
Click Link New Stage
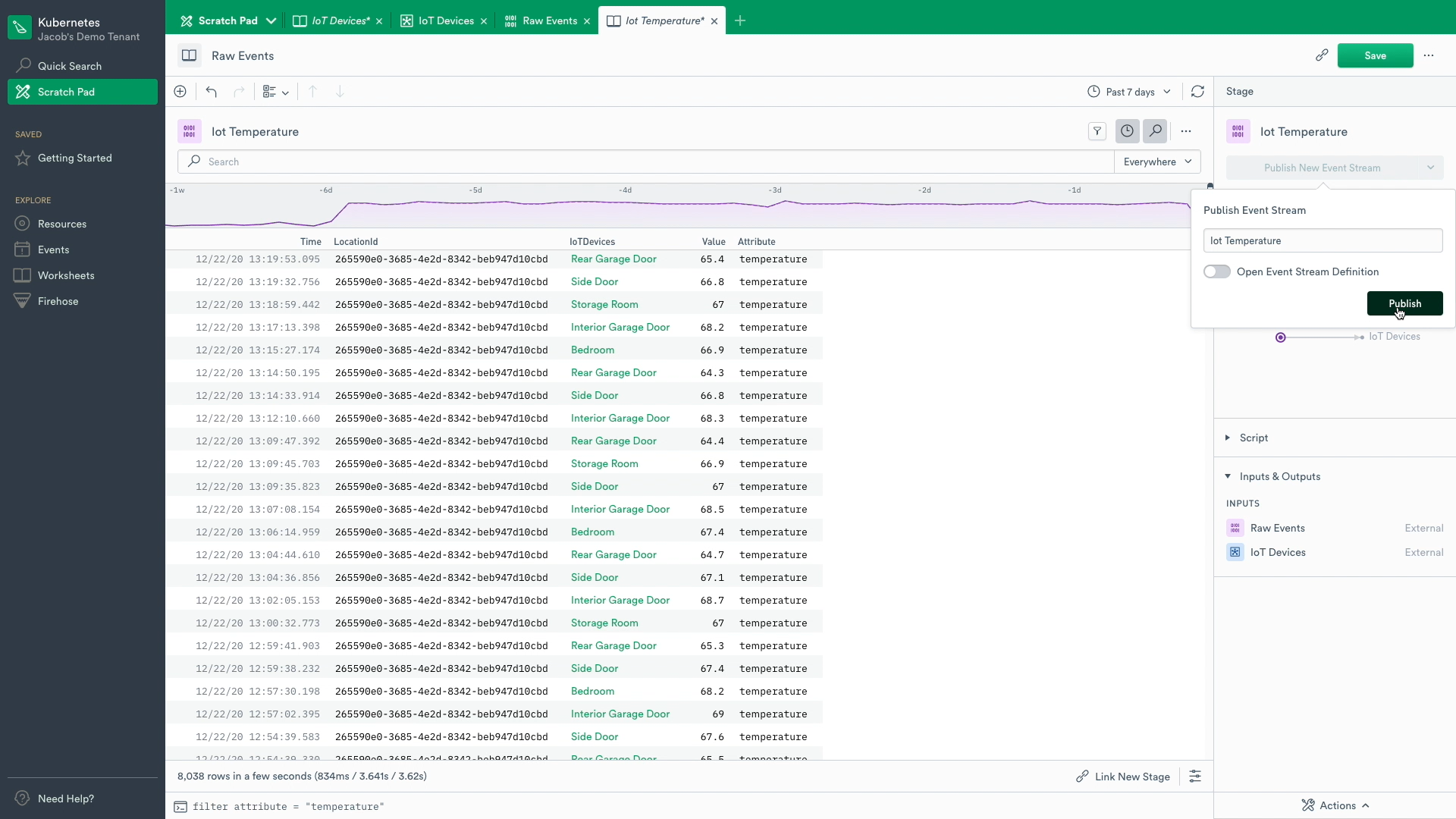[x=1123, y=777]
